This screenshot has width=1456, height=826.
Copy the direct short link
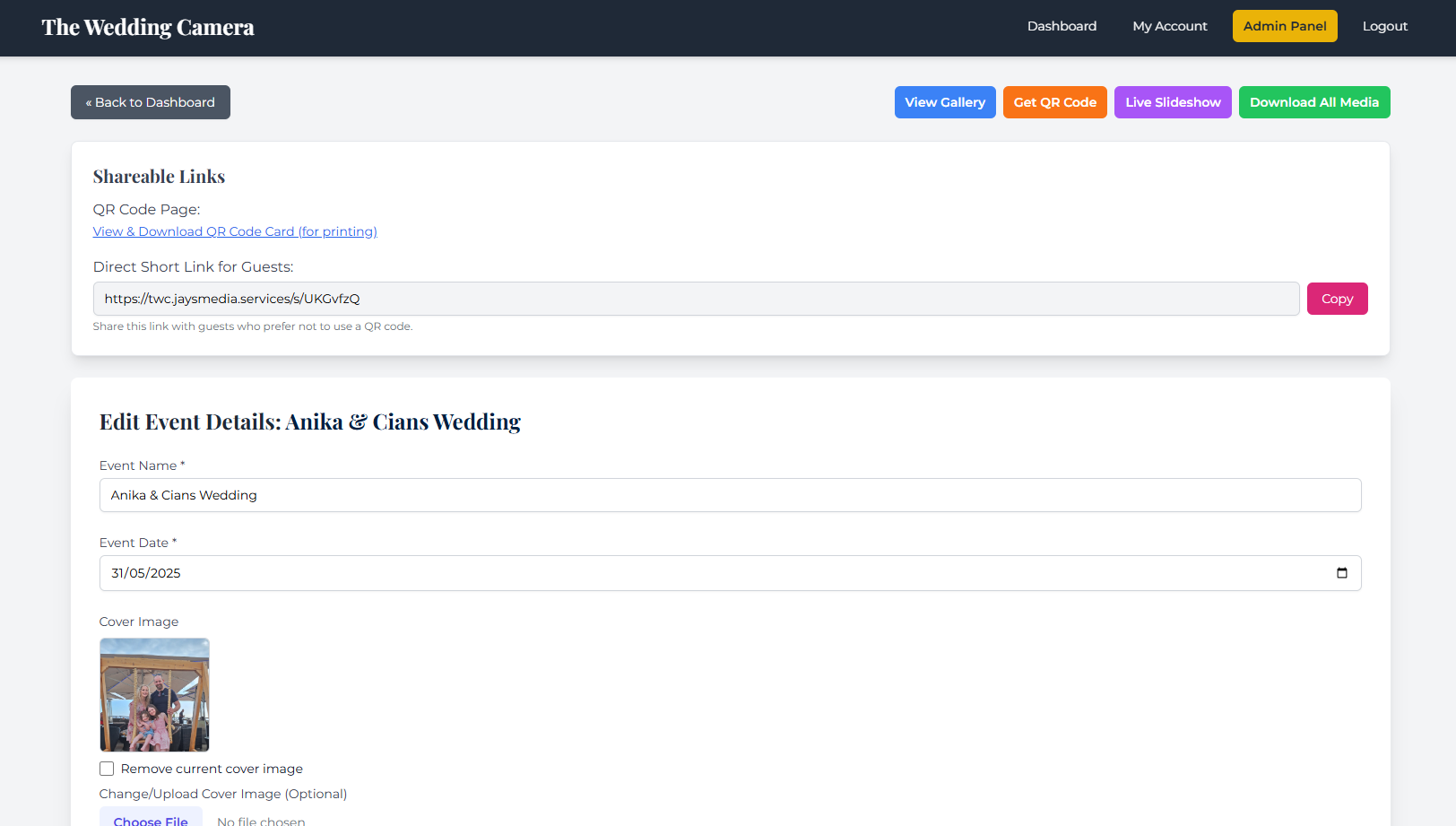tap(1336, 299)
